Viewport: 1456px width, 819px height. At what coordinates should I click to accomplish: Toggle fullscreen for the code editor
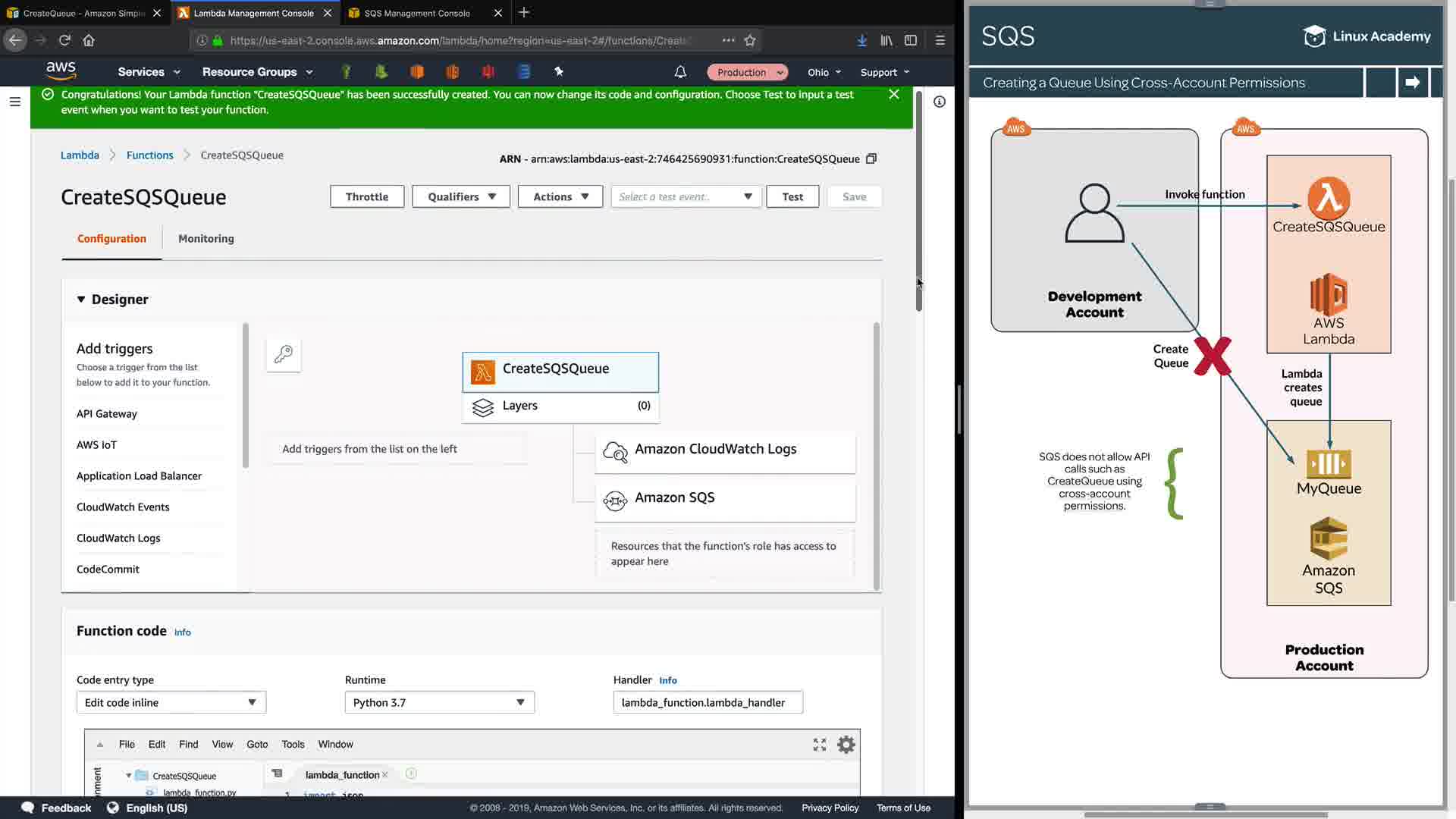(820, 745)
